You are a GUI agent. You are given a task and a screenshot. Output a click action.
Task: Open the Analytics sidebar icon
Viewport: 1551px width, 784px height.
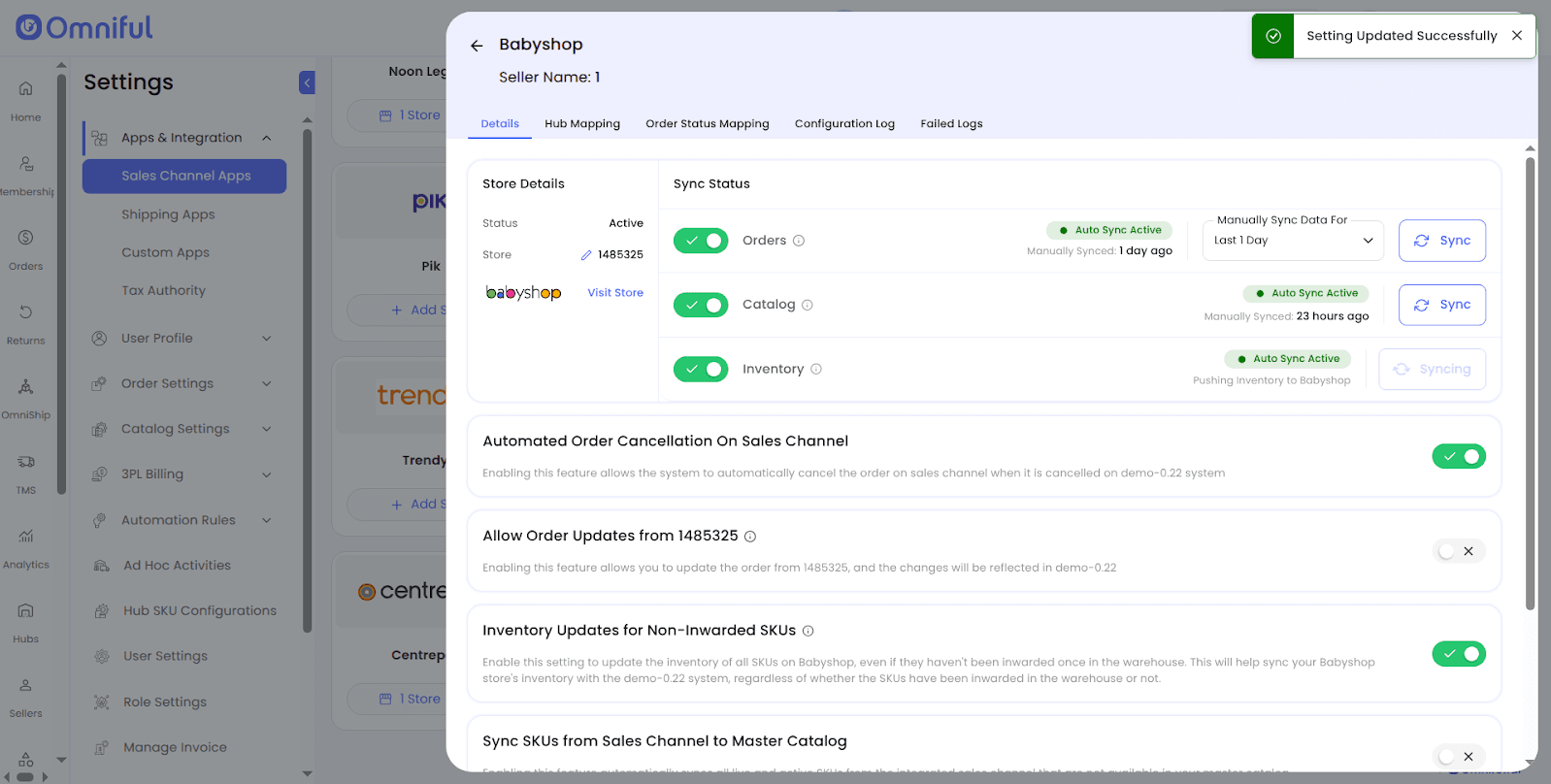(x=26, y=547)
